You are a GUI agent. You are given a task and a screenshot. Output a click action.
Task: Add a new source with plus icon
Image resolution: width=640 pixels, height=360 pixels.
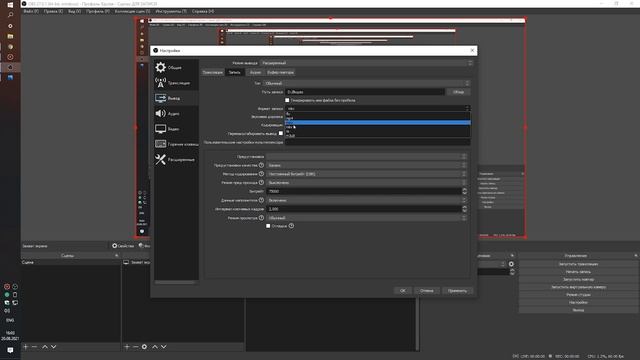point(127,347)
